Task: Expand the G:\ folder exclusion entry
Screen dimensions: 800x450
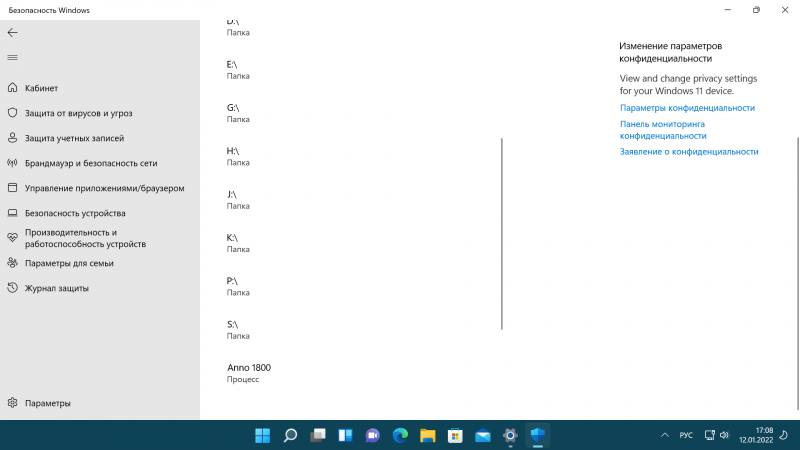Action: pos(237,112)
